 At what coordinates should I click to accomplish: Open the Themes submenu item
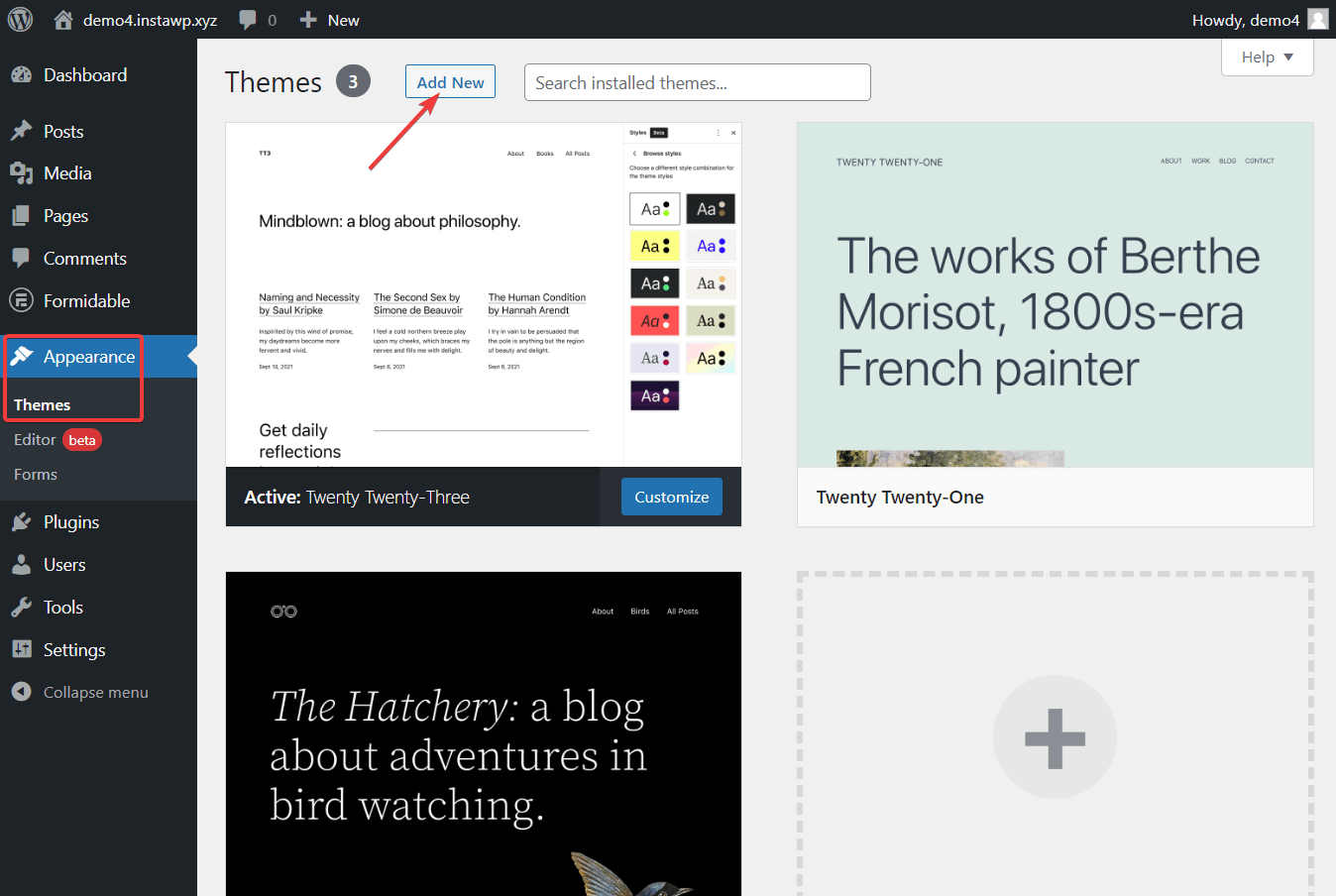click(43, 404)
